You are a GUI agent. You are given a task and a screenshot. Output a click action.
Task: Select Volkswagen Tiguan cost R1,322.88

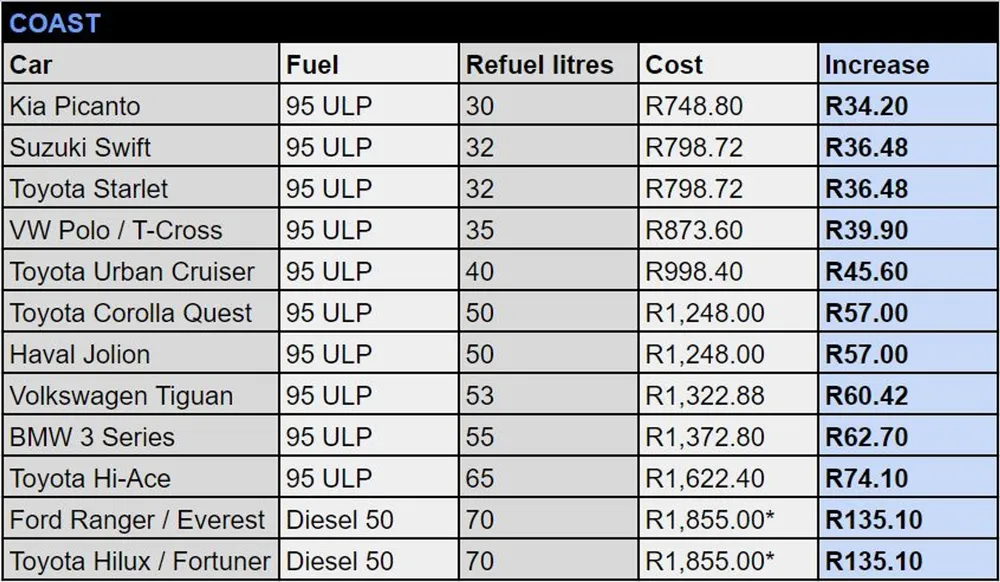[705, 396]
